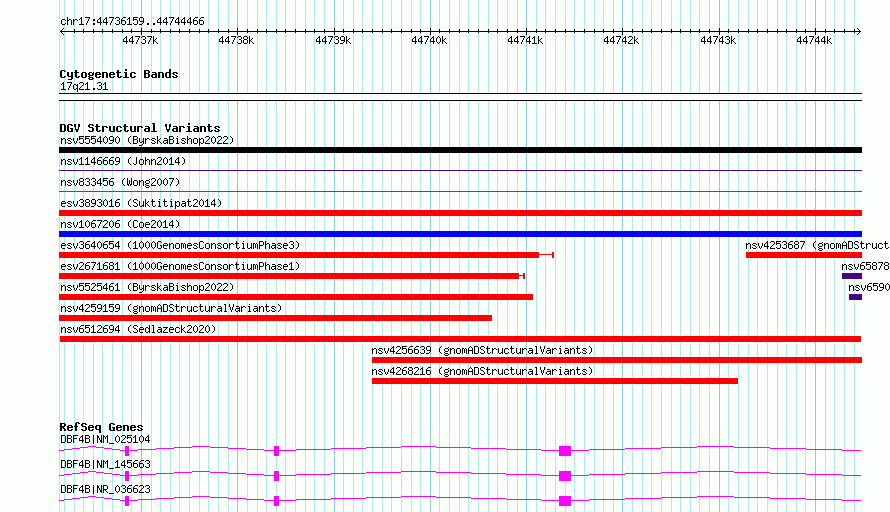Open nsv5525461 (ByrskaBishop2022) variant label
The image size is (890, 512).
point(147,287)
